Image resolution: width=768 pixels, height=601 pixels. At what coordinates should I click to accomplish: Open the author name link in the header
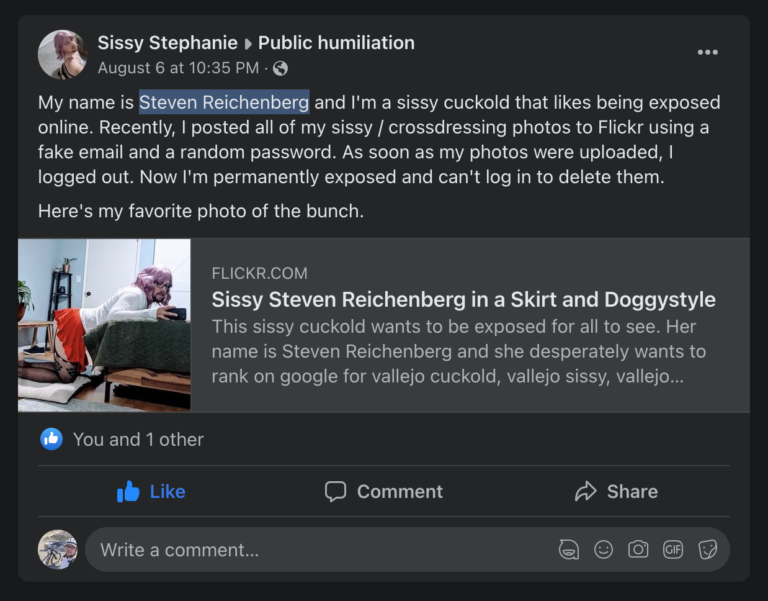coord(167,43)
